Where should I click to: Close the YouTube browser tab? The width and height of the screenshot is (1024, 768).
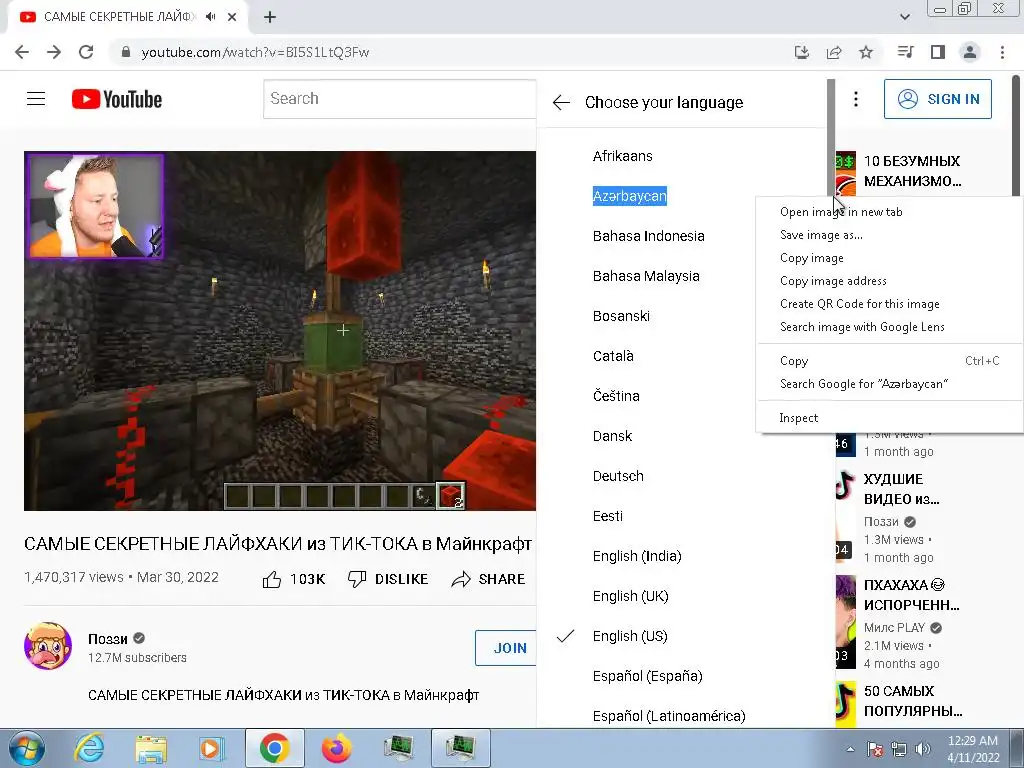pos(232,17)
